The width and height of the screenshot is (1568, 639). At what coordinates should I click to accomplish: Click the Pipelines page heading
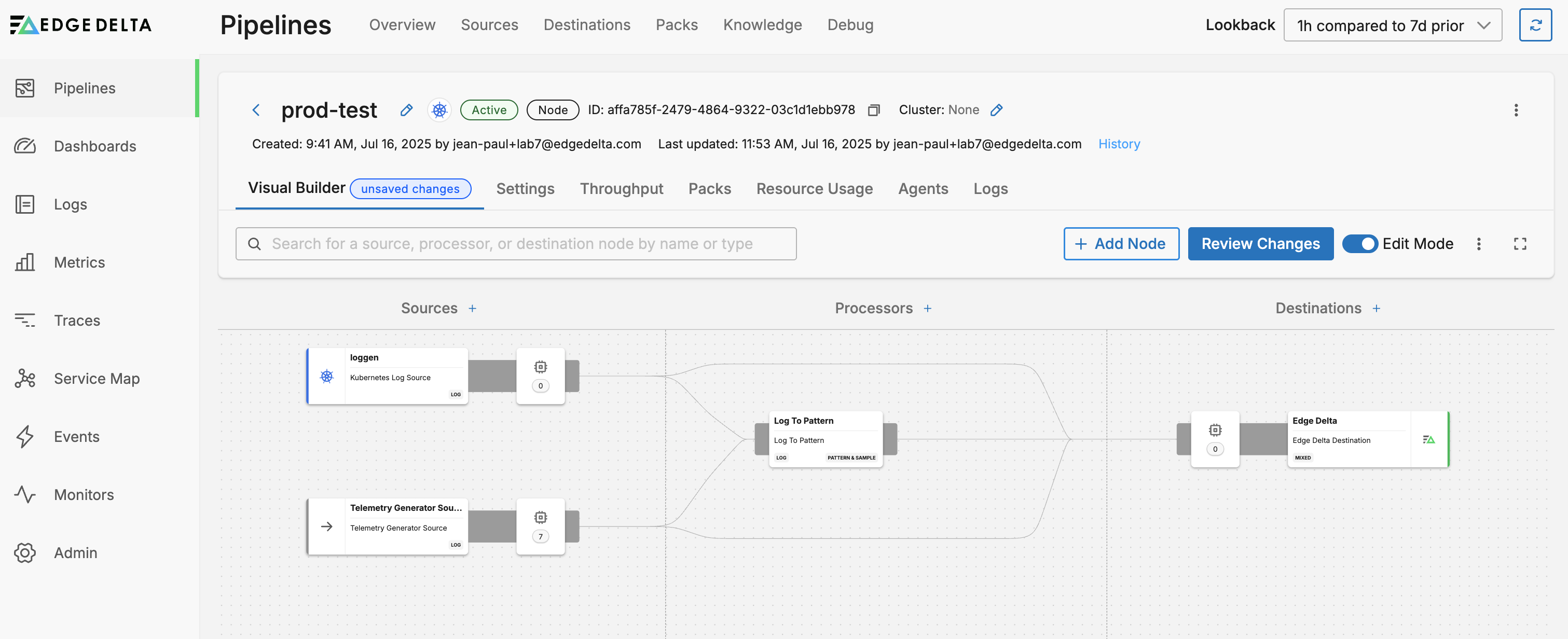coord(275,25)
